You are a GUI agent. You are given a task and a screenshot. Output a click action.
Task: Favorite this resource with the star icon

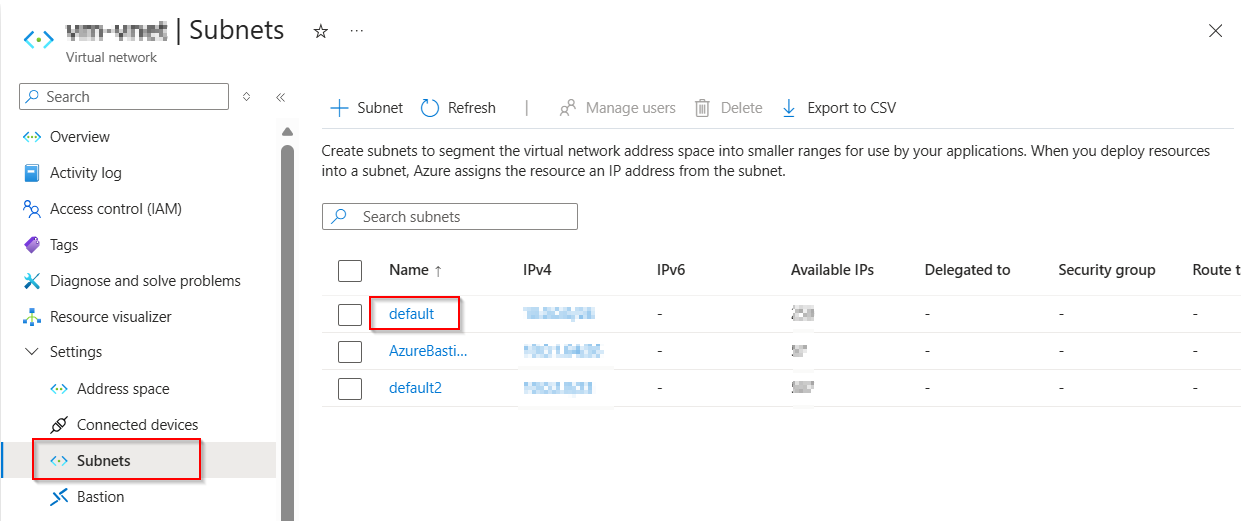pos(321,31)
